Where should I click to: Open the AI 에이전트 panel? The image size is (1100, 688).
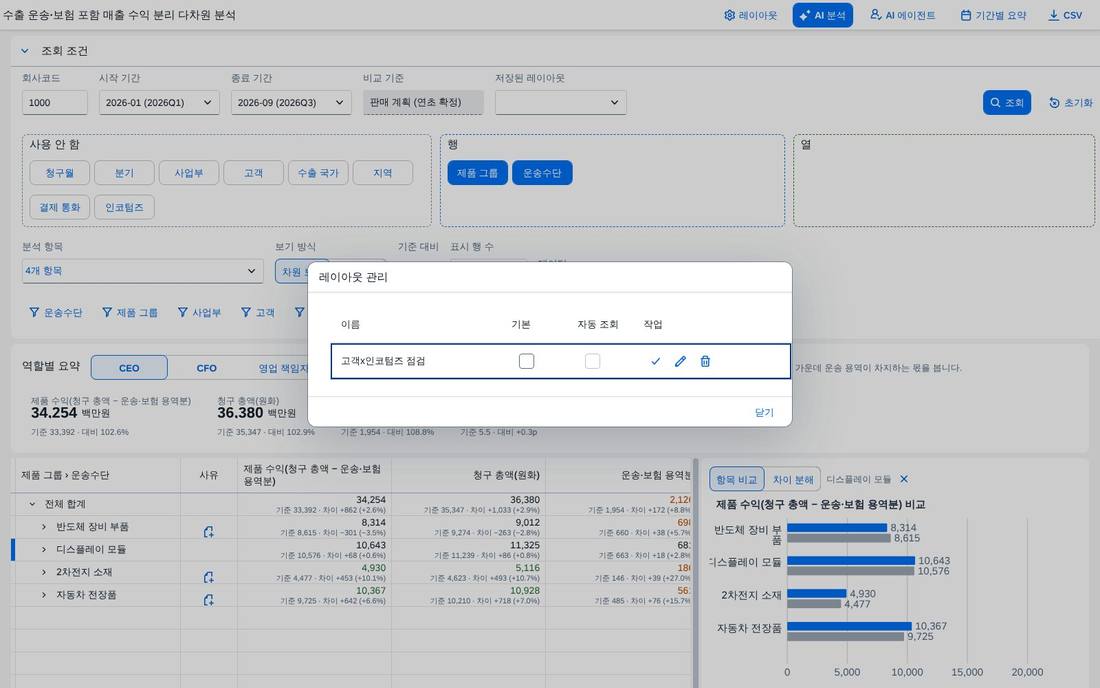pos(903,15)
